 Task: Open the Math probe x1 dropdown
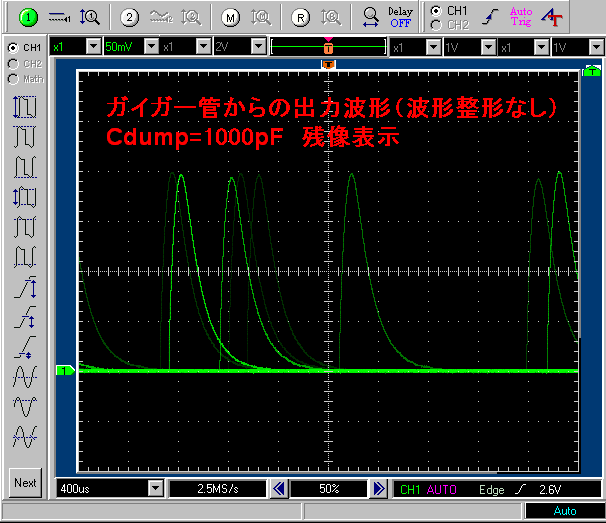point(434,47)
